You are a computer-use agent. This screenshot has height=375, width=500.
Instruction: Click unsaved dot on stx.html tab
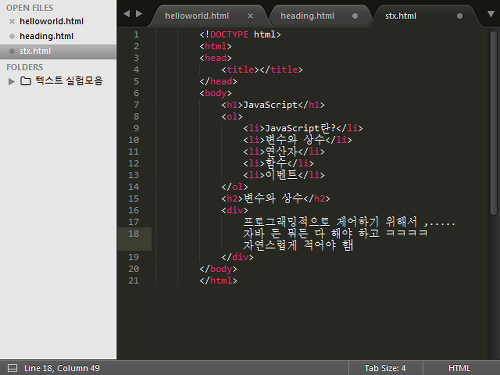pos(460,16)
